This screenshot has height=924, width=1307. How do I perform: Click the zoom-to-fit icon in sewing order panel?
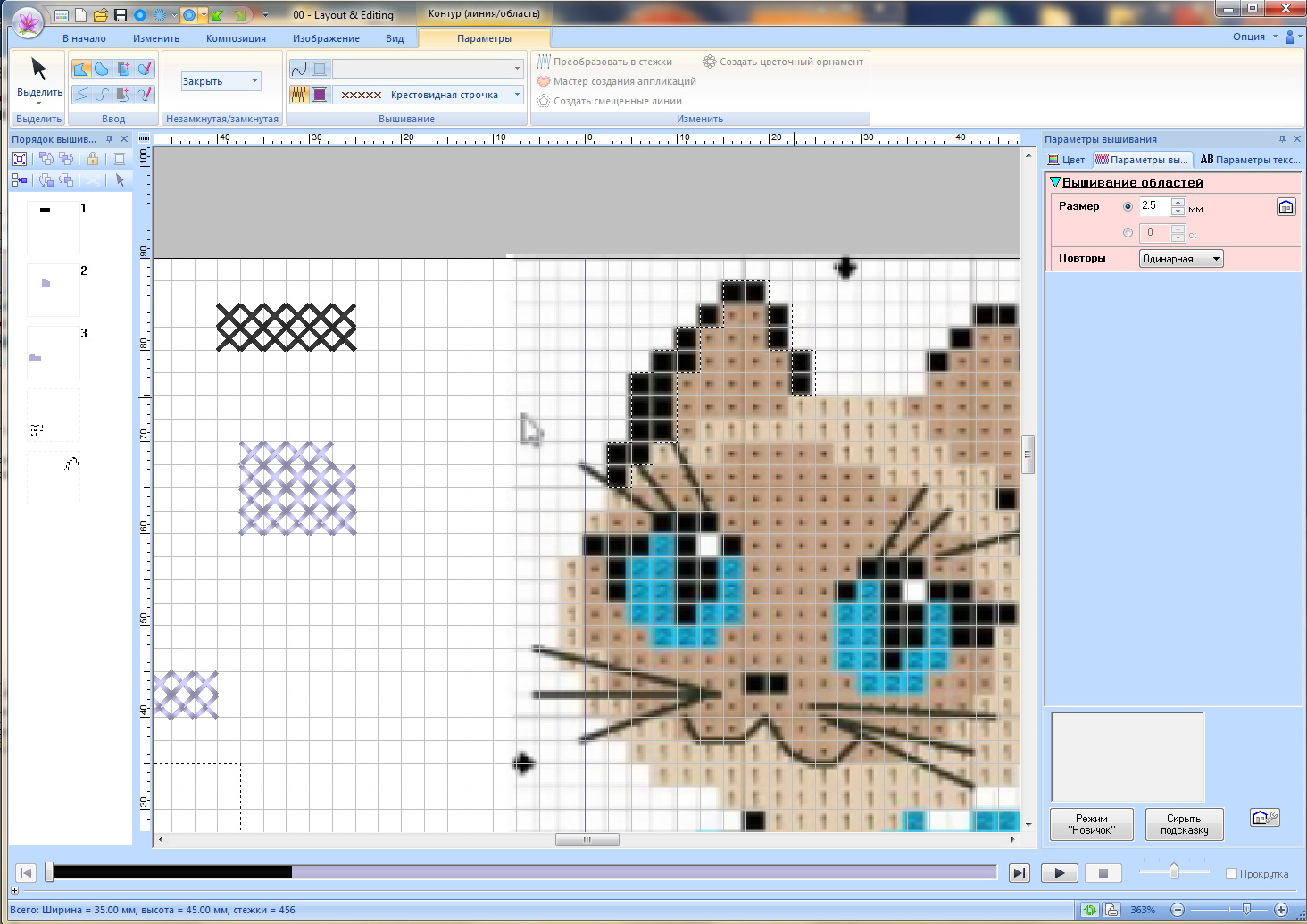[20, 159]
